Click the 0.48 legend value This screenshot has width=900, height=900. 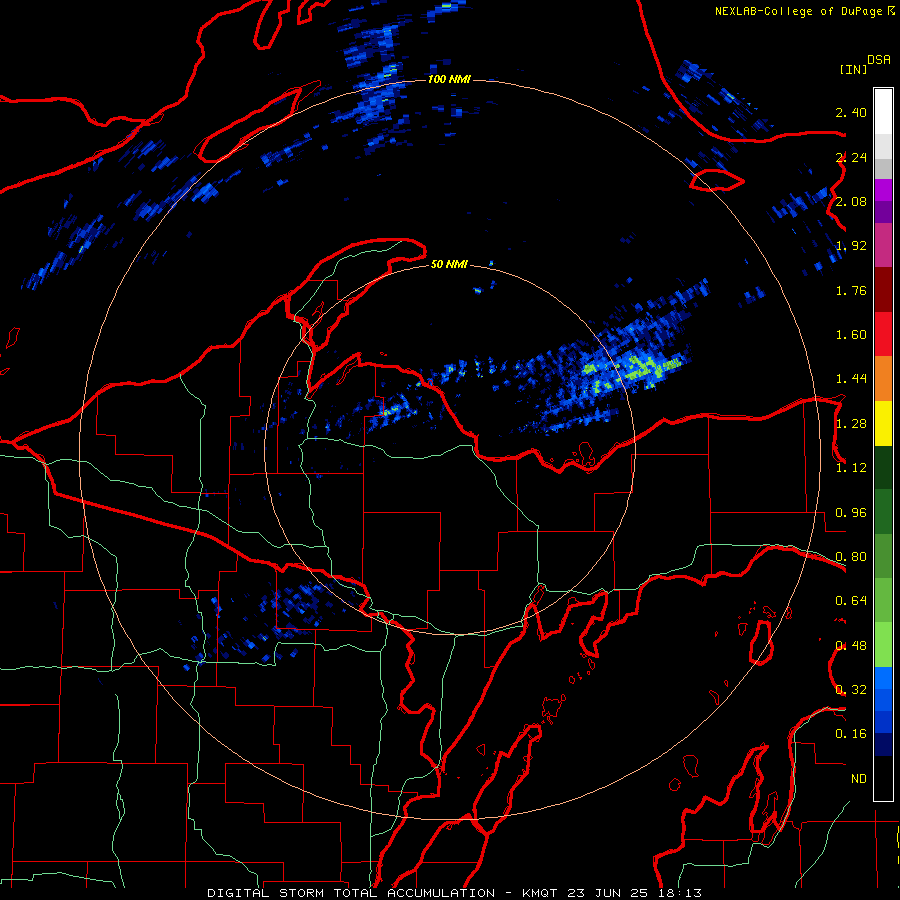coord(851,646)
